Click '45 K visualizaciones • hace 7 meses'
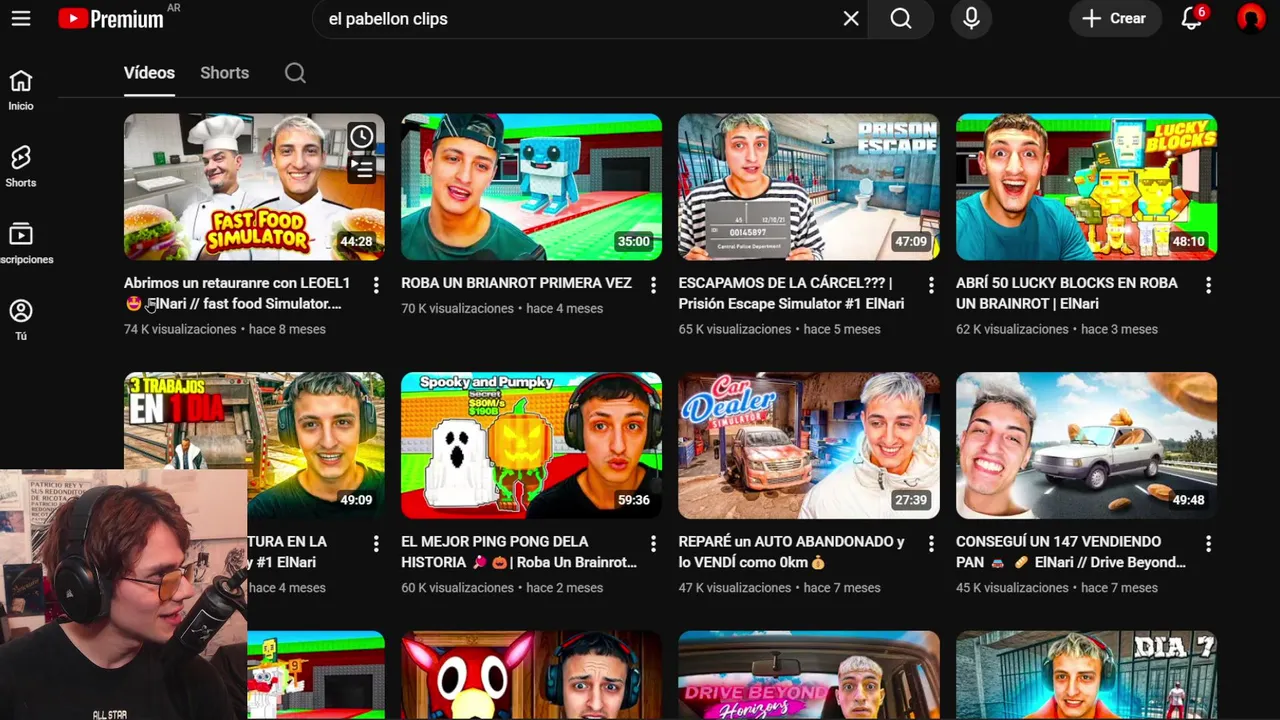This screenshot has width=1280, height=720. click(1057, 587)
